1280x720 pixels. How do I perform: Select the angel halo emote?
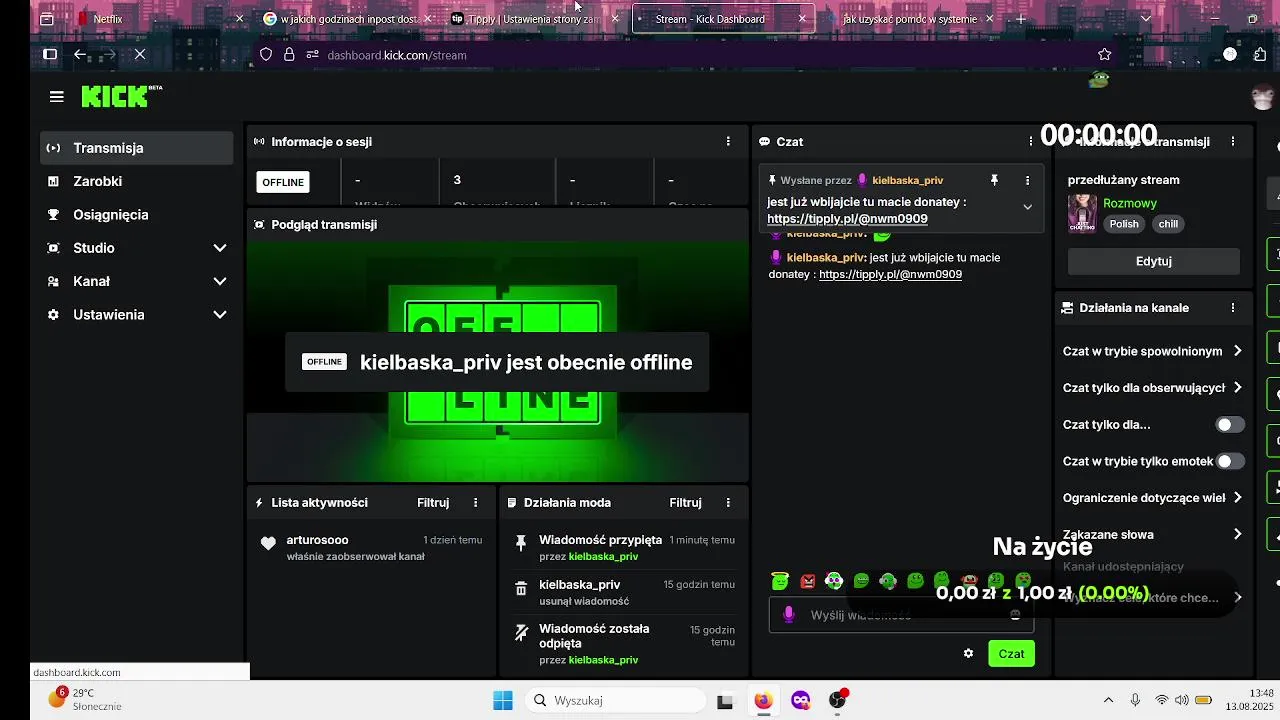781,581
